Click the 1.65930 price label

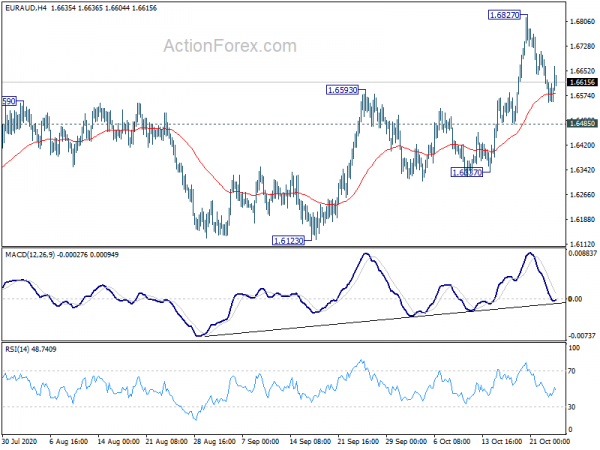pyautogui.click(x=342, y=90)
